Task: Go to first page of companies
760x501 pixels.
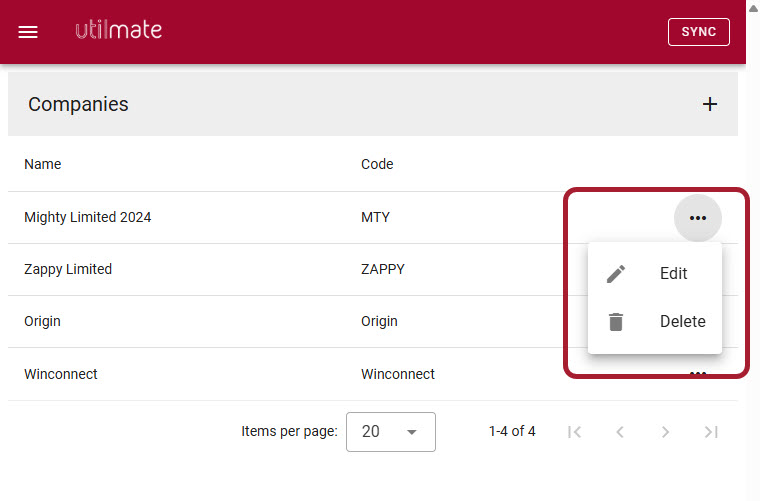Action: point(574,432)
